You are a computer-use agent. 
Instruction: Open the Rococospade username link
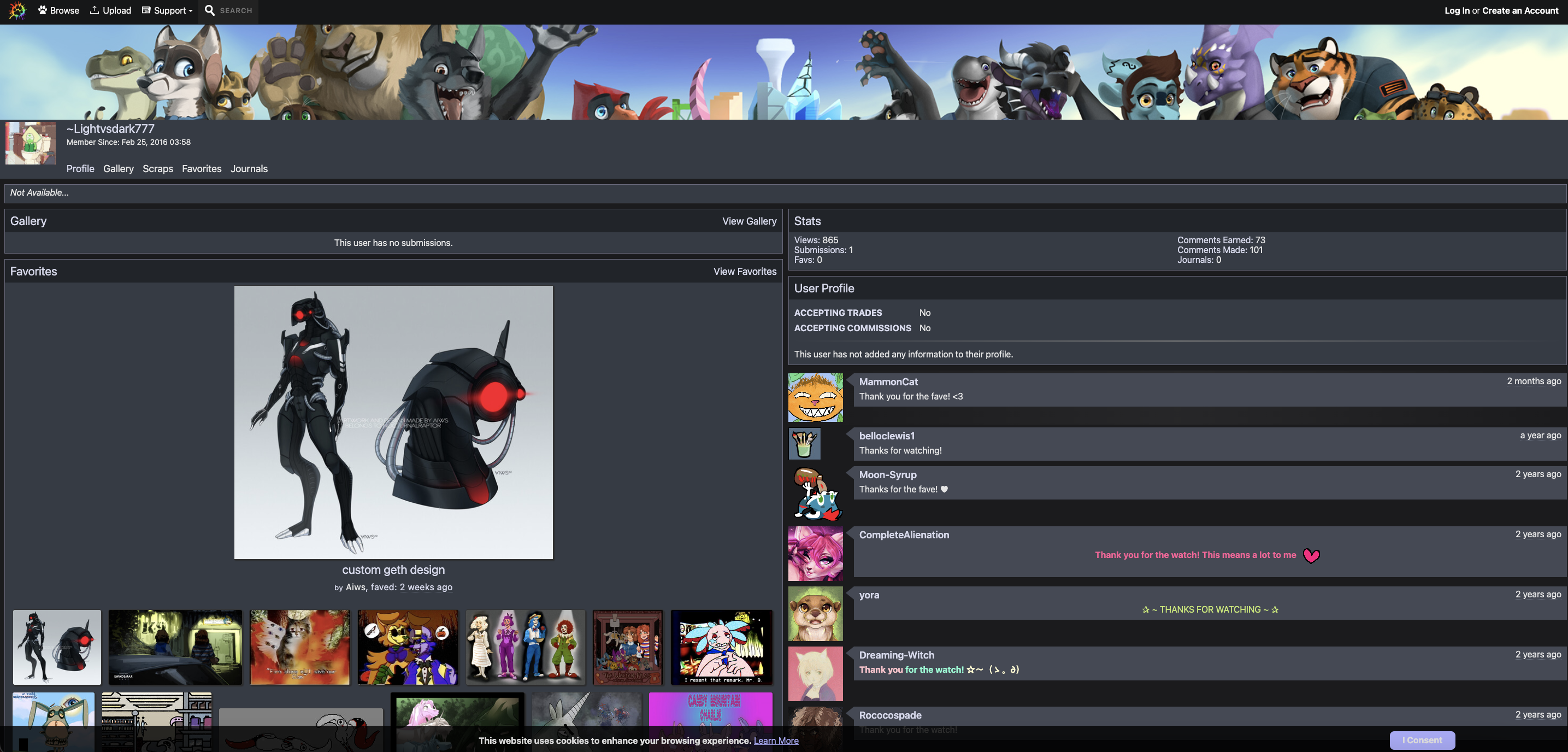pos(890,715)
